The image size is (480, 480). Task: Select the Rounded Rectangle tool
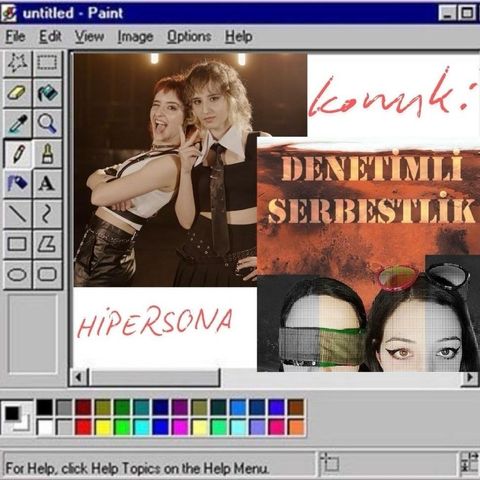click(47, 274)
